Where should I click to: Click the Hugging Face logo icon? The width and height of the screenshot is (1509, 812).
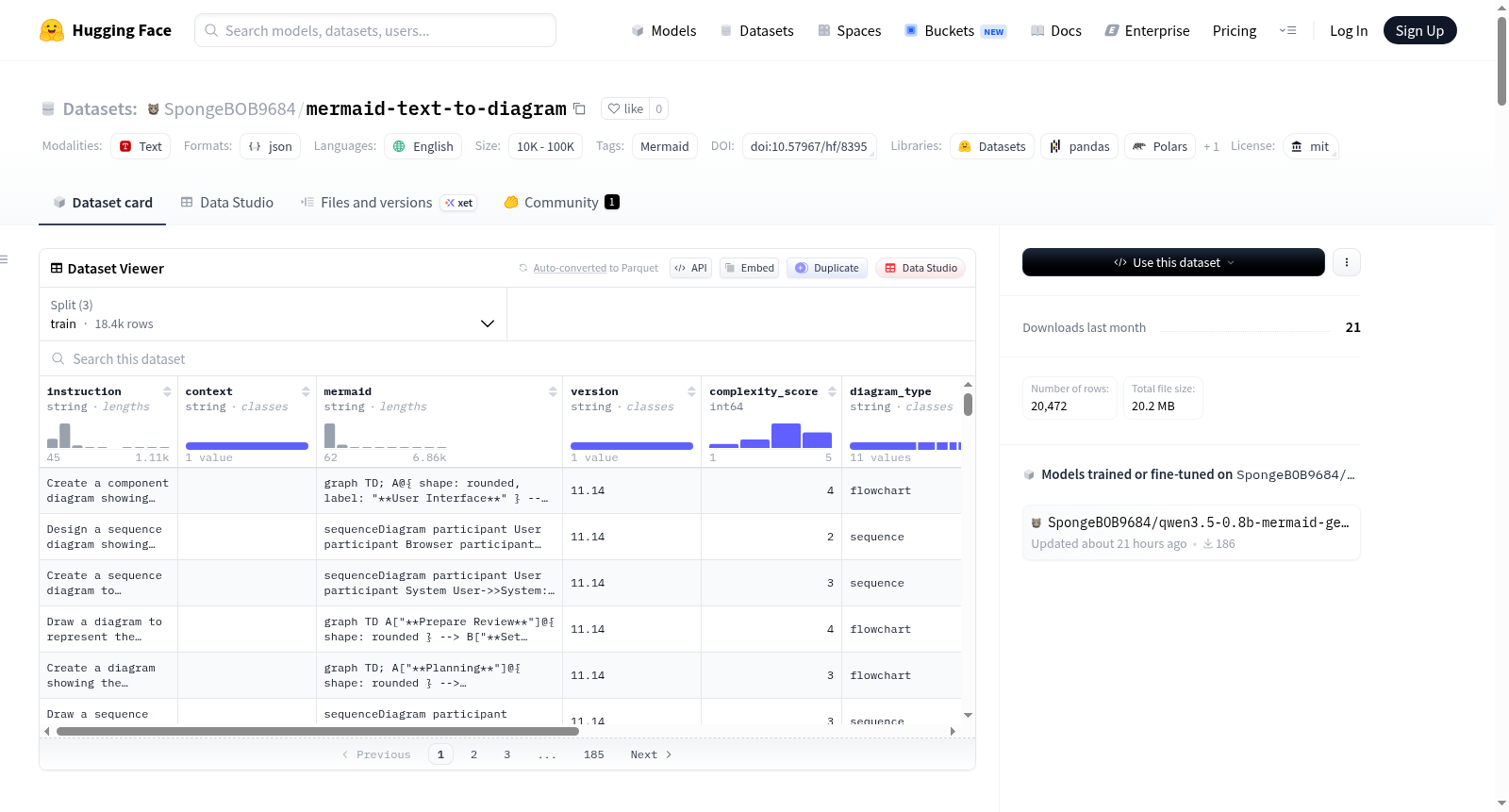52,30
